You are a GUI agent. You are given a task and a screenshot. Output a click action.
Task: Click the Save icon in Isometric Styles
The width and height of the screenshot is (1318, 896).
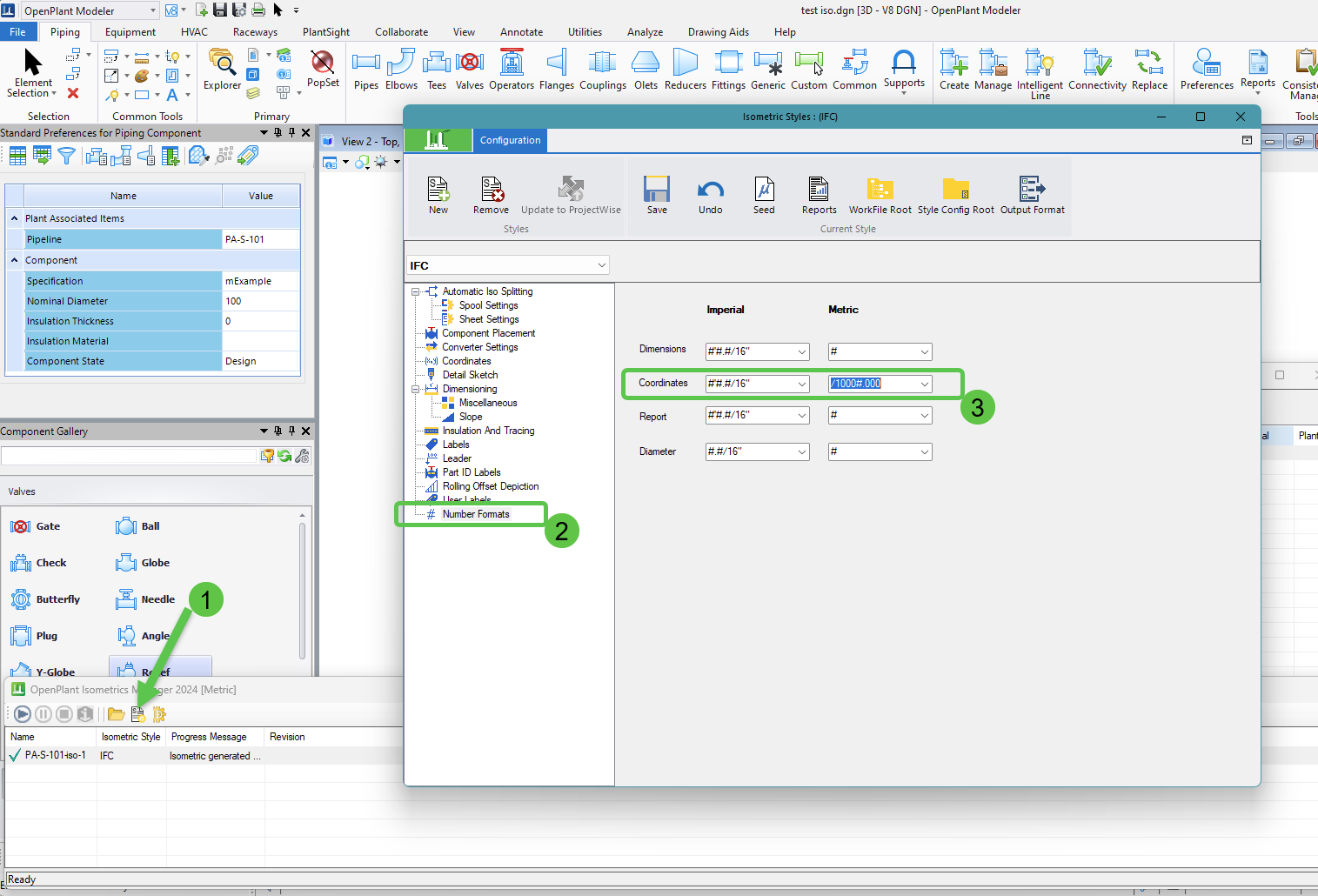tap(656, 190)
